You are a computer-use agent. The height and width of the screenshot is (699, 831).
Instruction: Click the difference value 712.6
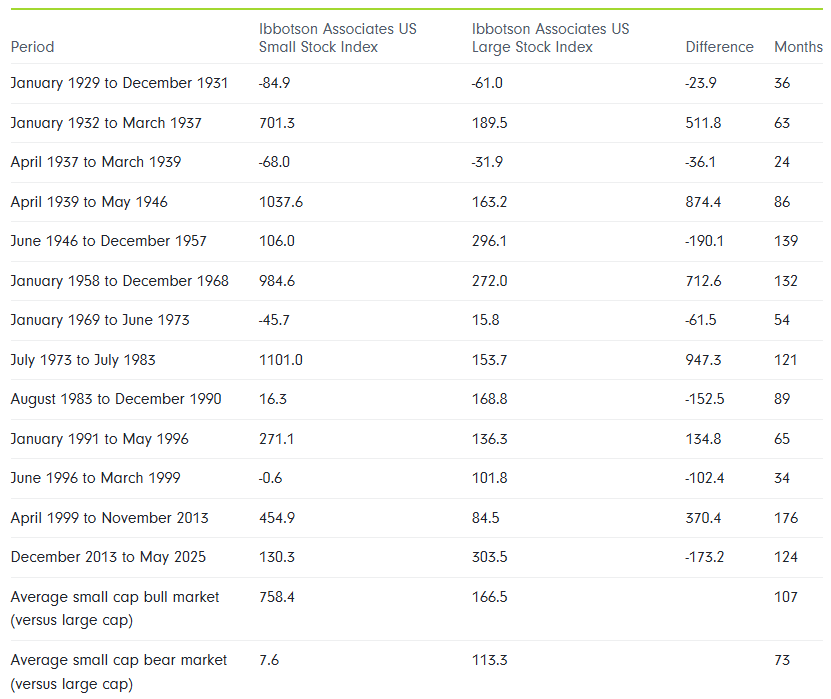coord(705,281)
